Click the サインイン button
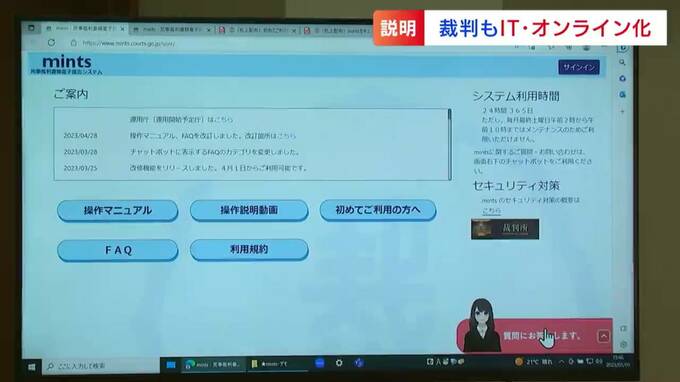 (x=579, y=67)
